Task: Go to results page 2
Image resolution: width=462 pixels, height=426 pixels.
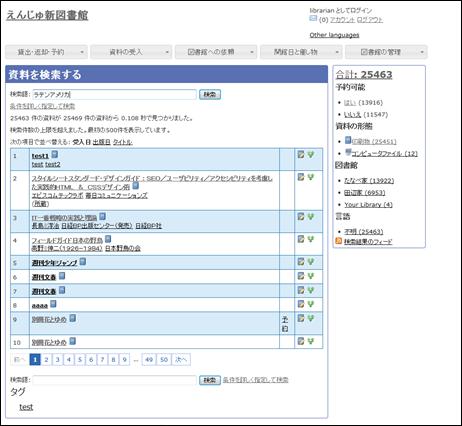Action: point(46,360)
